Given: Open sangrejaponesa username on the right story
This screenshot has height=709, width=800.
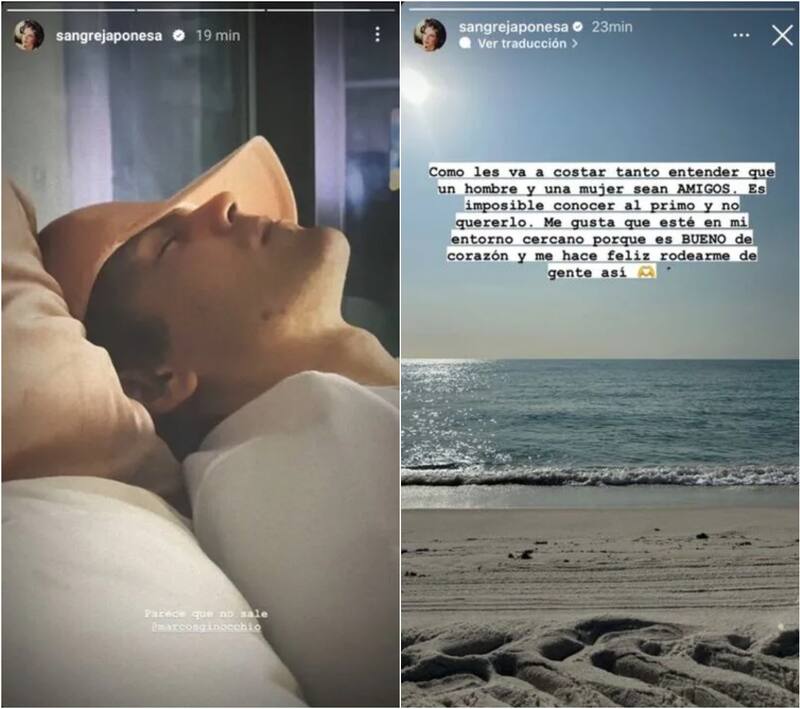Looking at the screenshot, I should click(x=513, y=27).
